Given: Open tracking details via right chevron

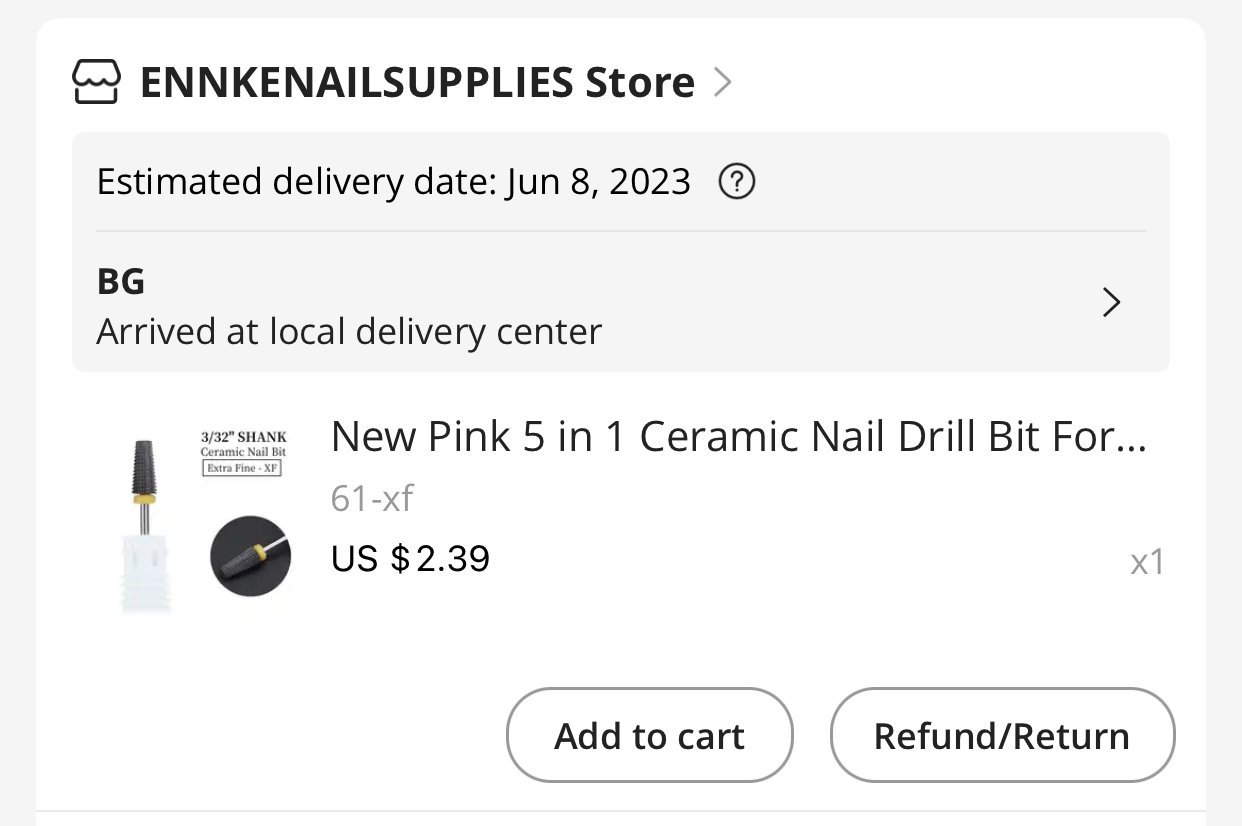Looking at the screenshot, I should click(x=1111, y=302).
